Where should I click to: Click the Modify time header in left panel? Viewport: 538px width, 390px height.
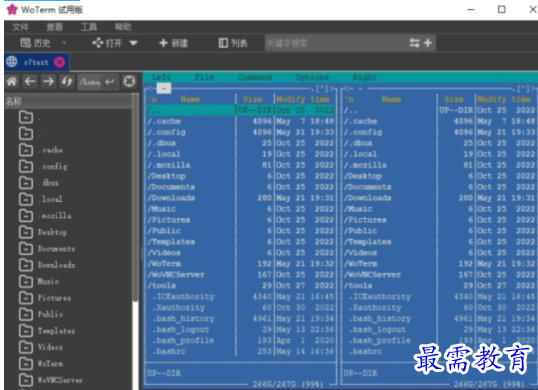[x=303, y=99]
